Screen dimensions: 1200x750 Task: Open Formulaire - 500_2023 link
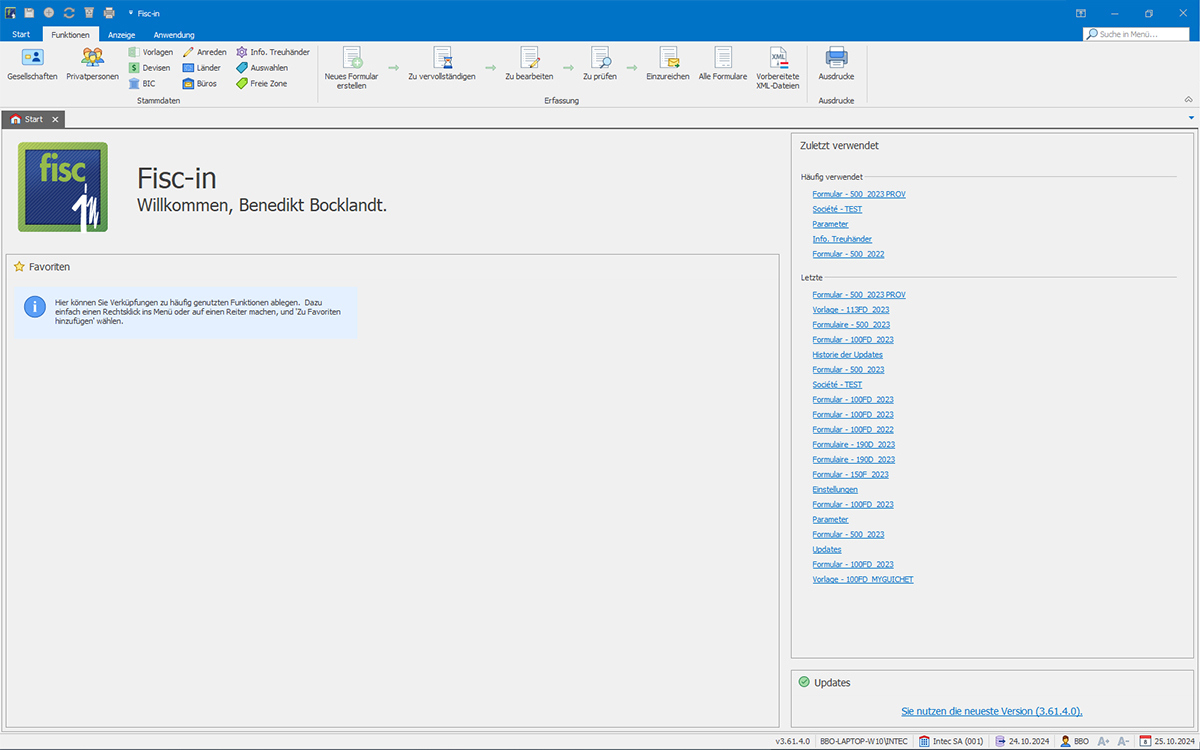851,325
